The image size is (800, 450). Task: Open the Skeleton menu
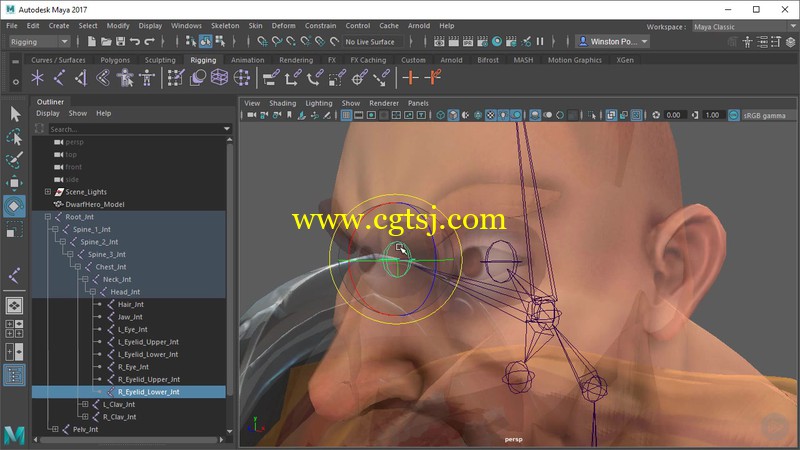[x=225, y=26]
